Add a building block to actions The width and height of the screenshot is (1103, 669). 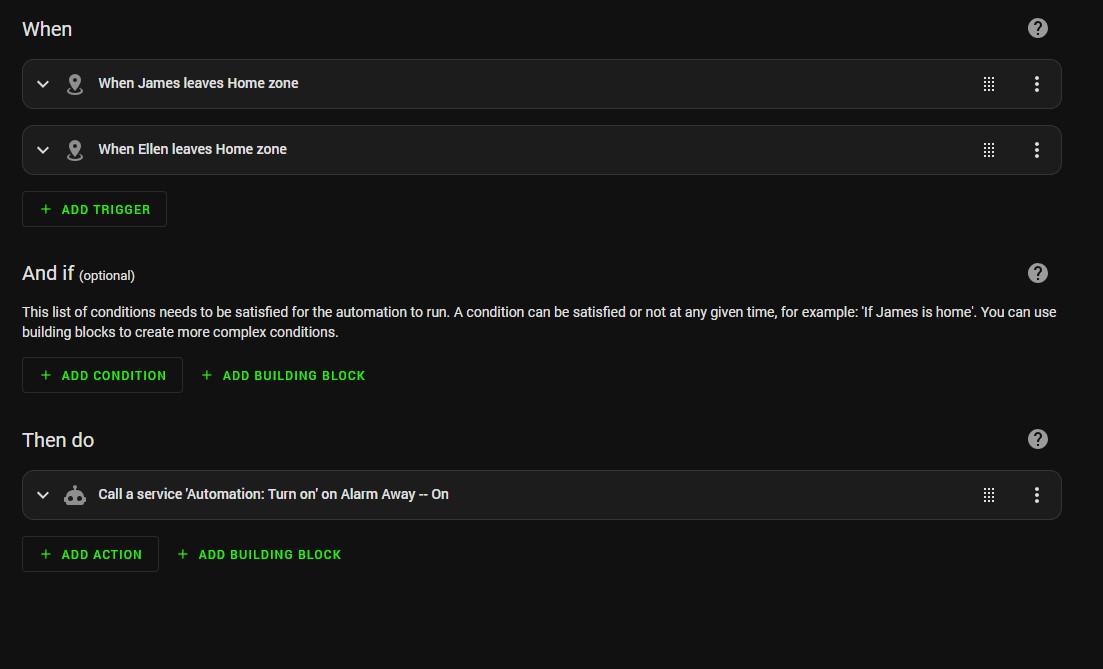click(260, 554)
